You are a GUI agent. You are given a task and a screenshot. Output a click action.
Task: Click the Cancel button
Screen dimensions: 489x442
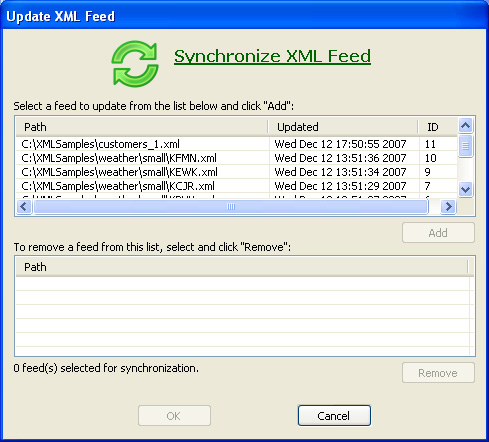tap(334, 416)
